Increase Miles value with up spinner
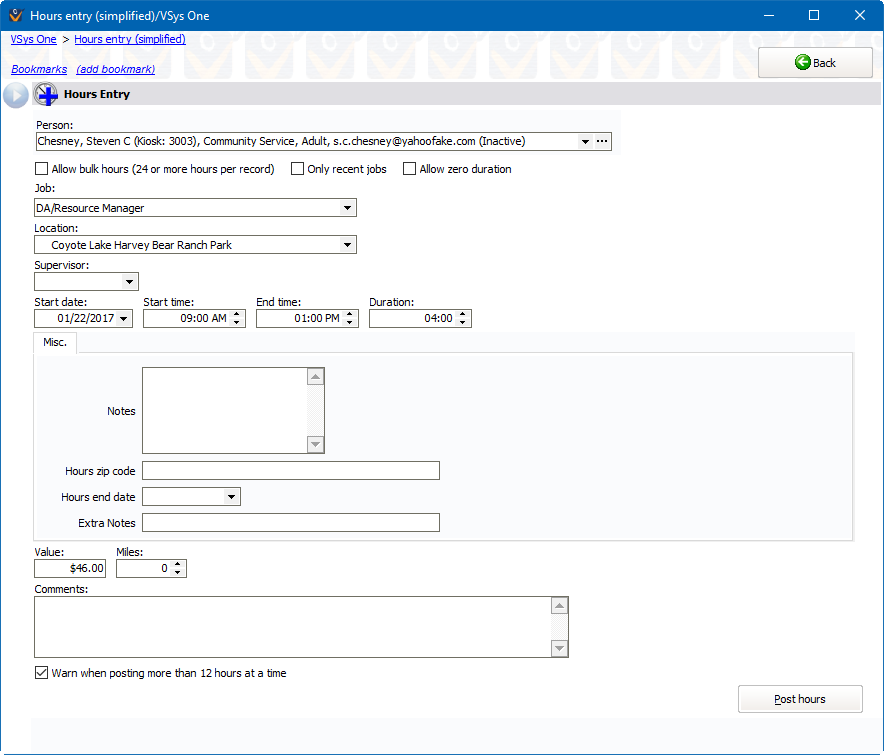Image resolution: width=884 pixels, height=755 pixels. click(178, 564)
